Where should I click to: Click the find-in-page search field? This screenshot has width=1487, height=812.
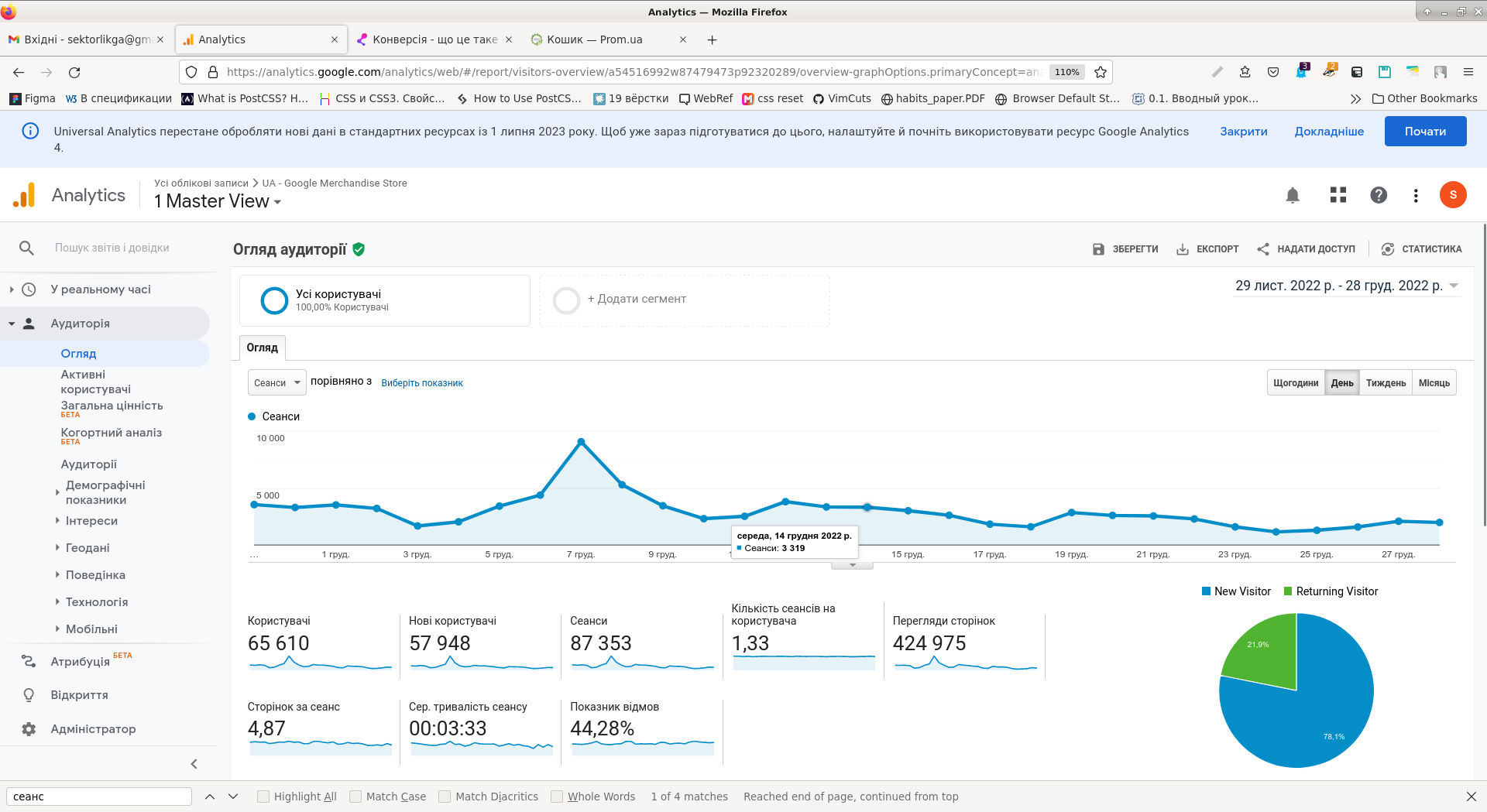[99, 797]
